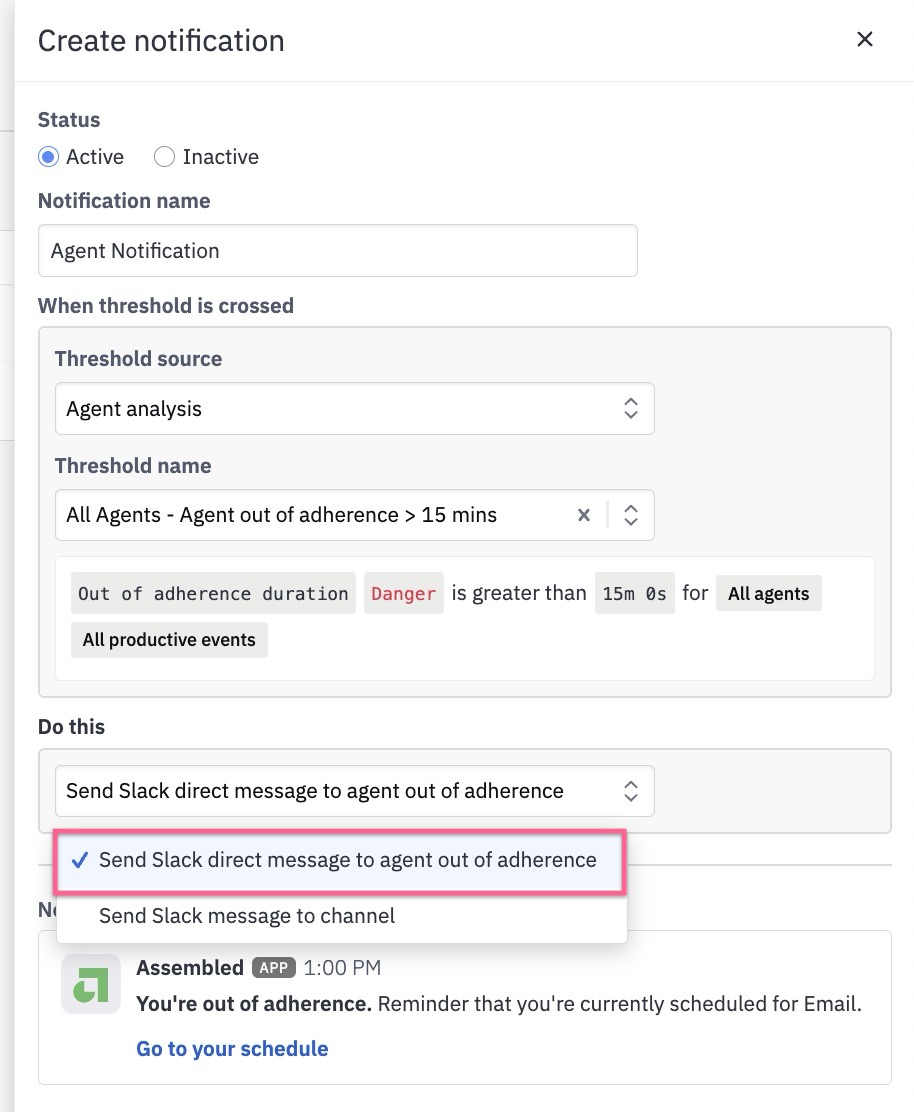This screenshot has width=914, height=1112.
Task: Clear the selected threshold name
Action: (584, 515)
